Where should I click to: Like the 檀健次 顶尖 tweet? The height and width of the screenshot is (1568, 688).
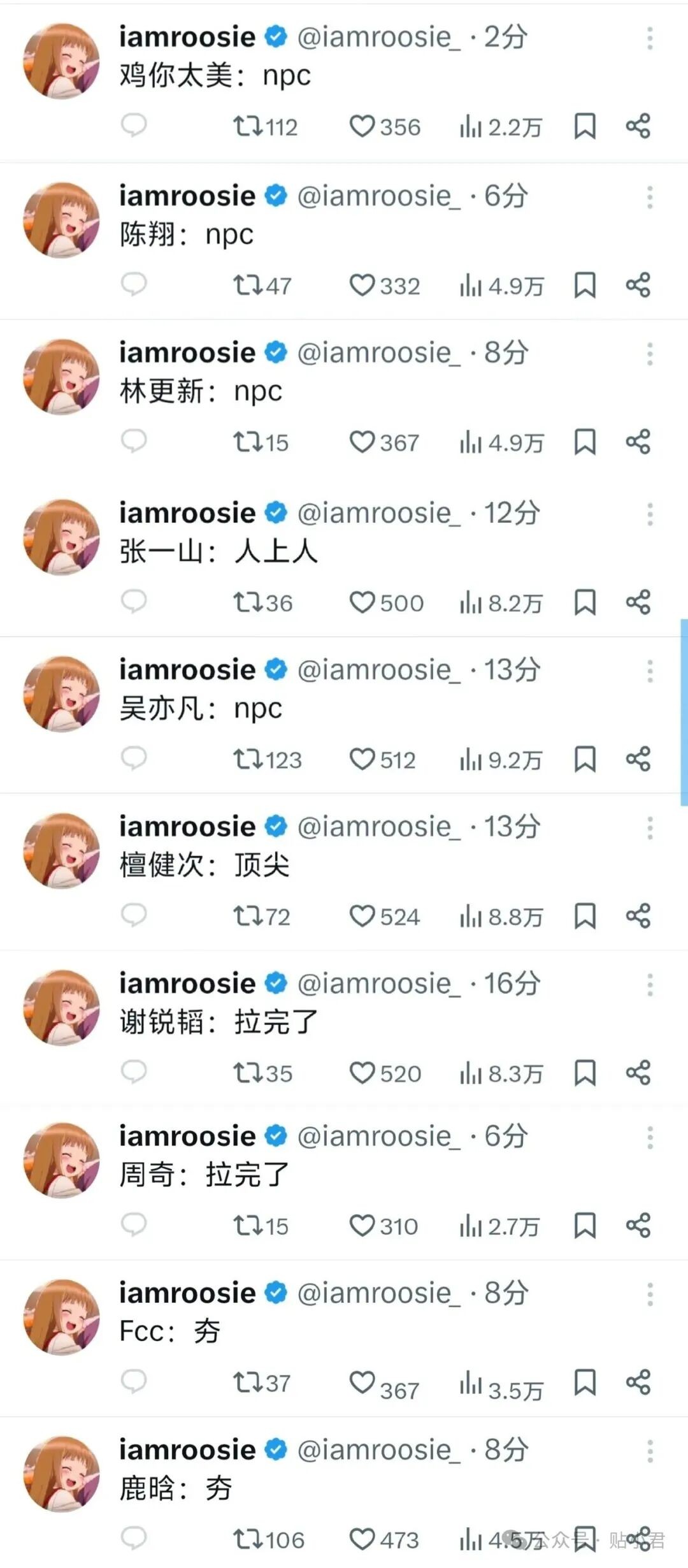pos(385,917)
